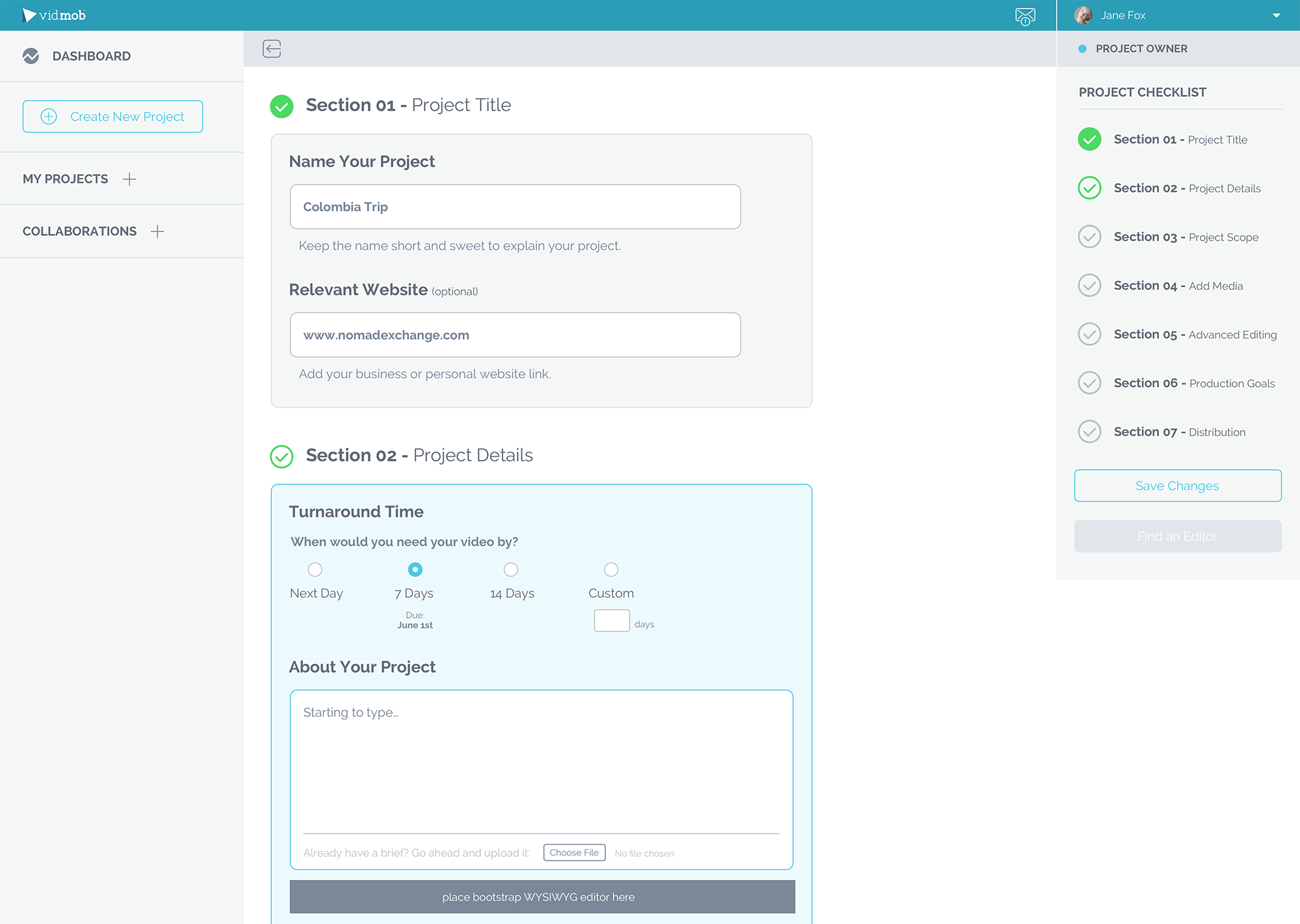Open MY PROJECTS in the sidebar
The height and width of the screenshot is (924, 1300).
66,179
